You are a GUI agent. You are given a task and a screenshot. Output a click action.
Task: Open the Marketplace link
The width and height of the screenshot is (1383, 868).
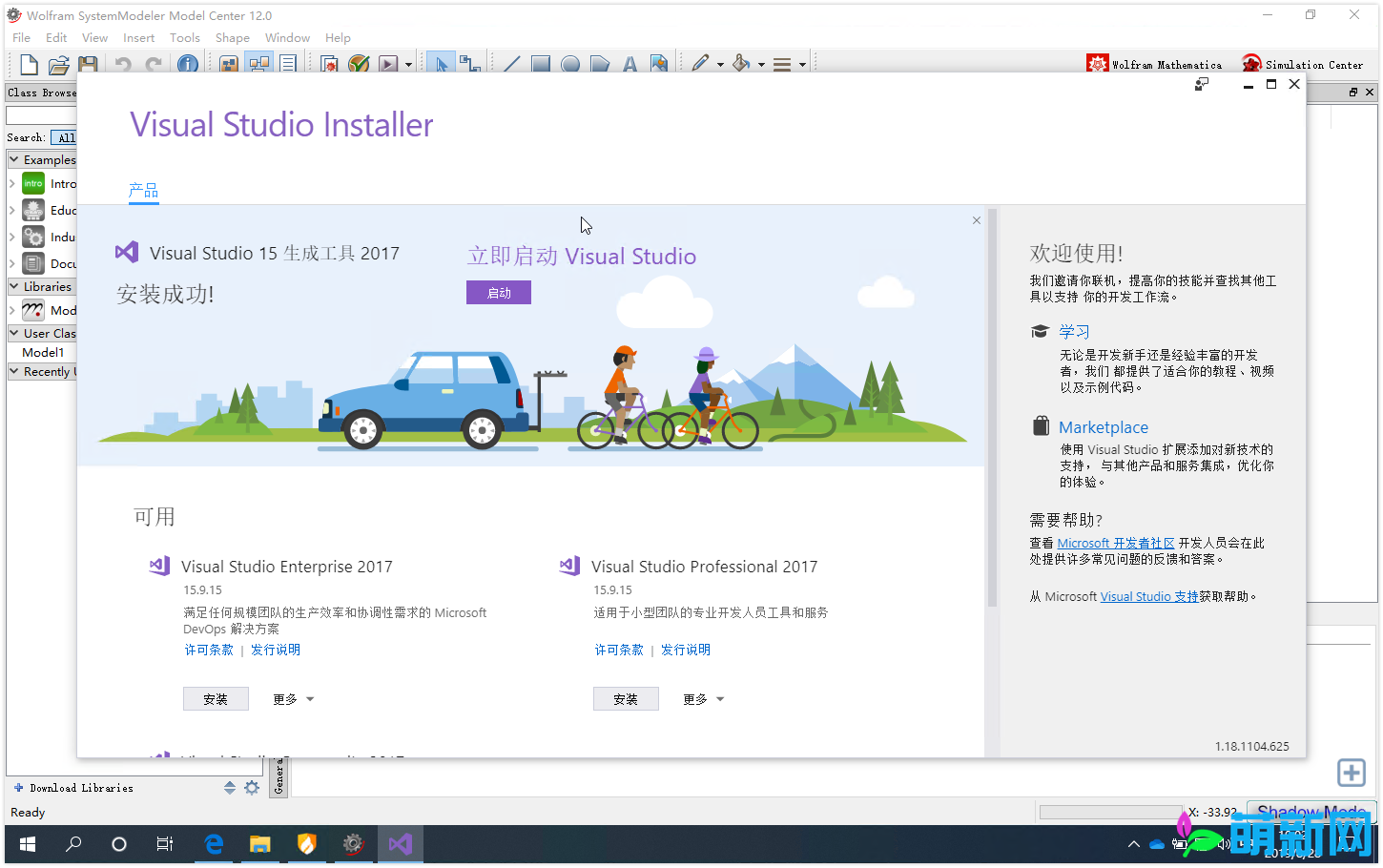[1103, 427]
